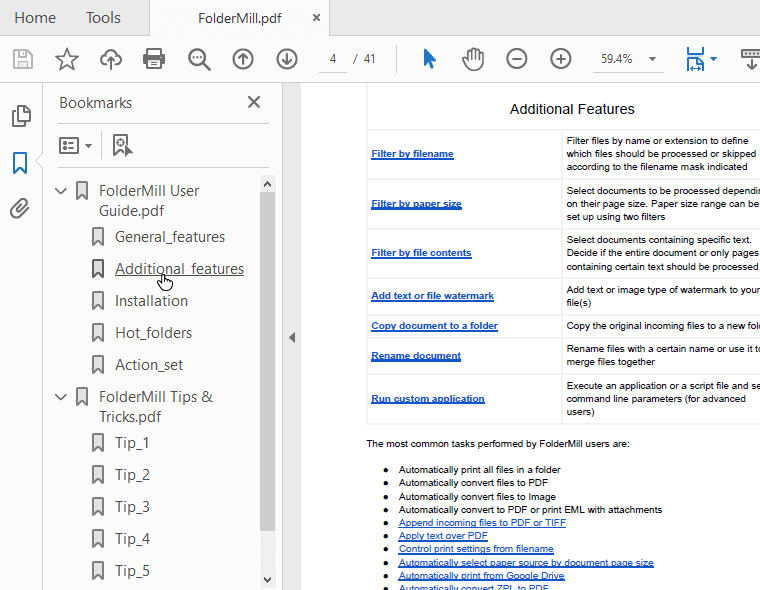Jump to Tip_5 bookmark
The width and height of the screenshot is (760, 590).
132,571
